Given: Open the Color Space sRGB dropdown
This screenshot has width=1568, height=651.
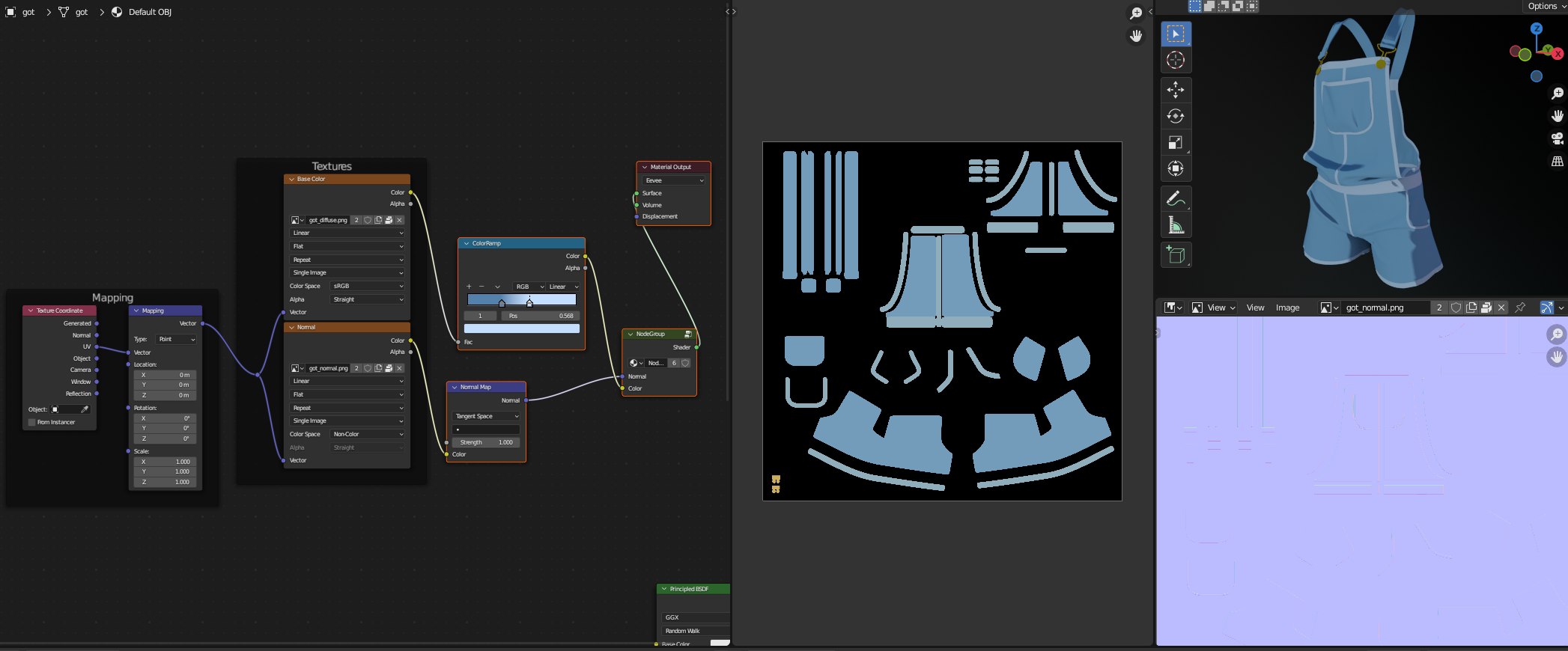Looking at the screenshot, I should tap(368, 286).
